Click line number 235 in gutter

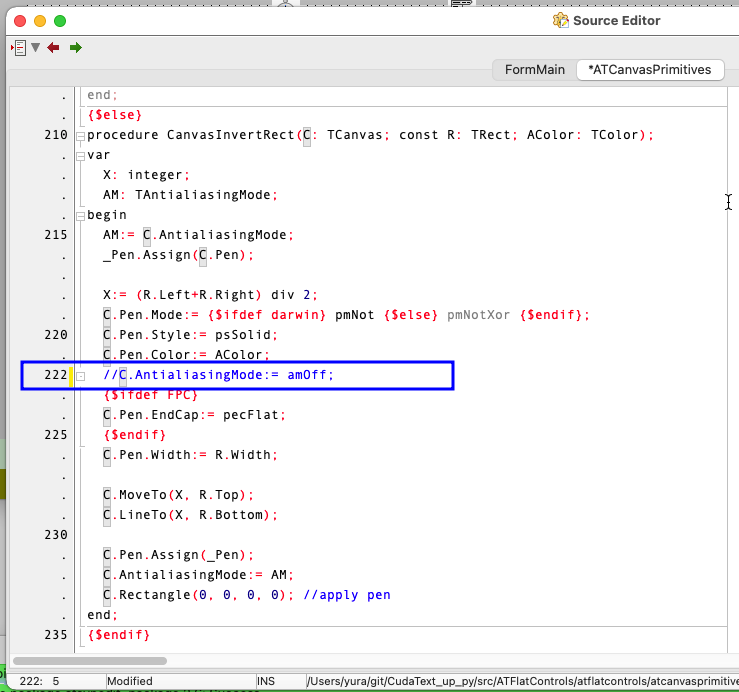(56, 635)
